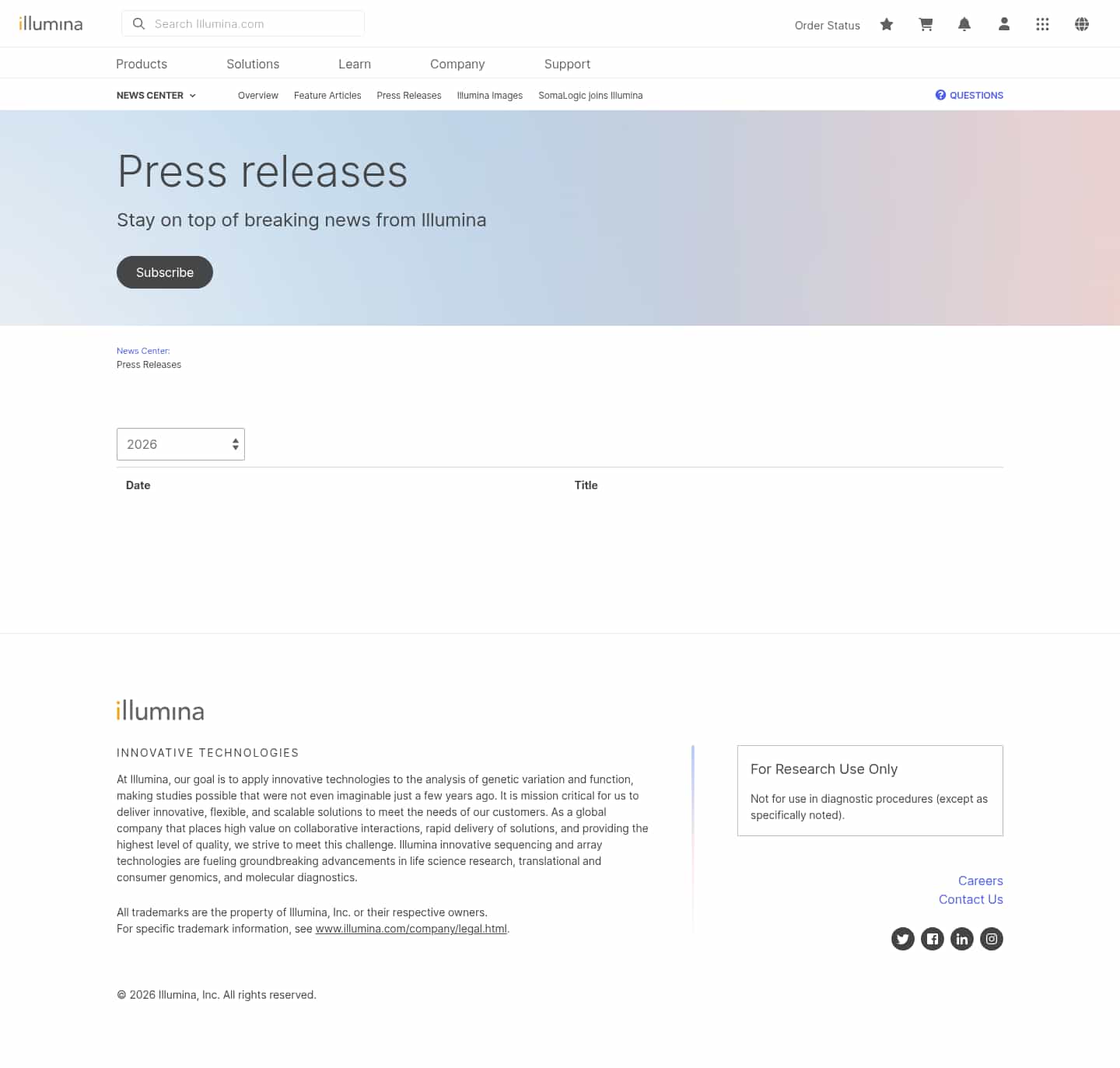Click News Center breadcrumb link
This screenshot has height=1068, width=1120.
click(143, 351)
